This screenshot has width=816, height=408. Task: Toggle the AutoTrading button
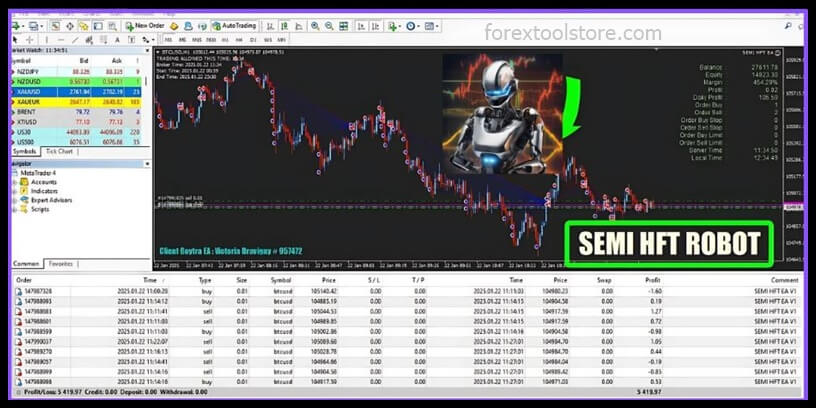click(x=234, y=26)
